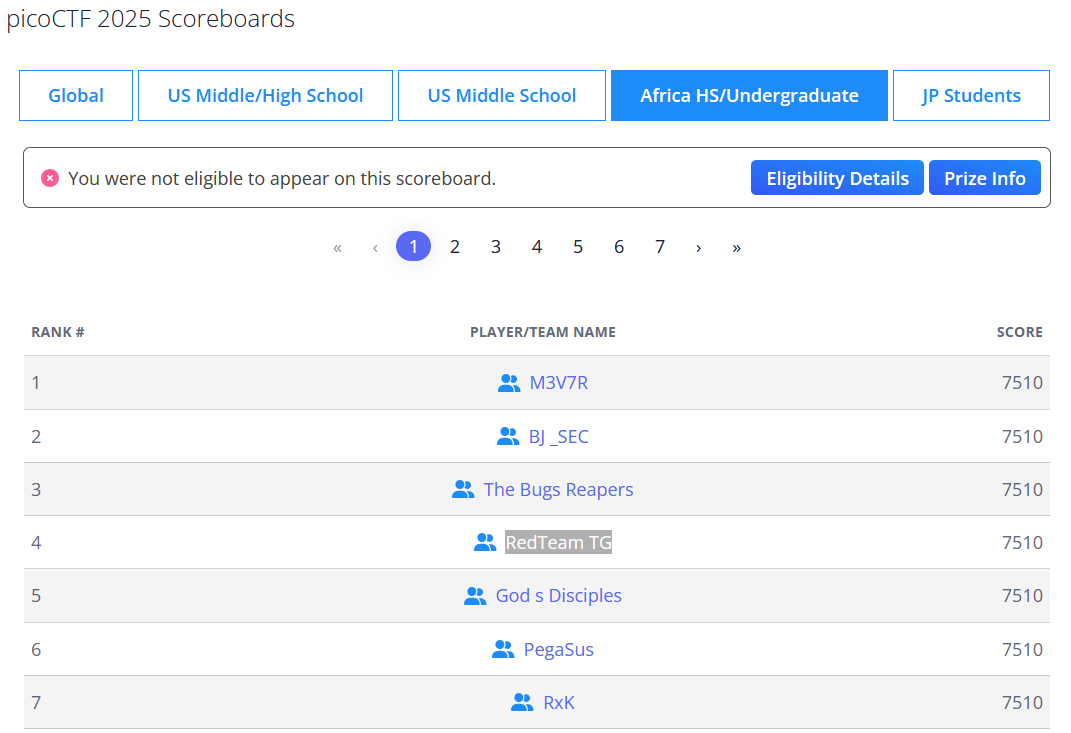Jump to the last page of results
This screenshot has width=1071, height=733.
pyautogui.click(x=736, y=247)
